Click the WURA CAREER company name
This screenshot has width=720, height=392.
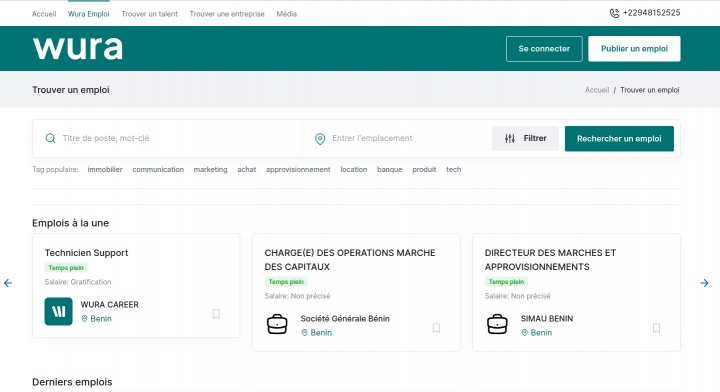click(109, 305)
